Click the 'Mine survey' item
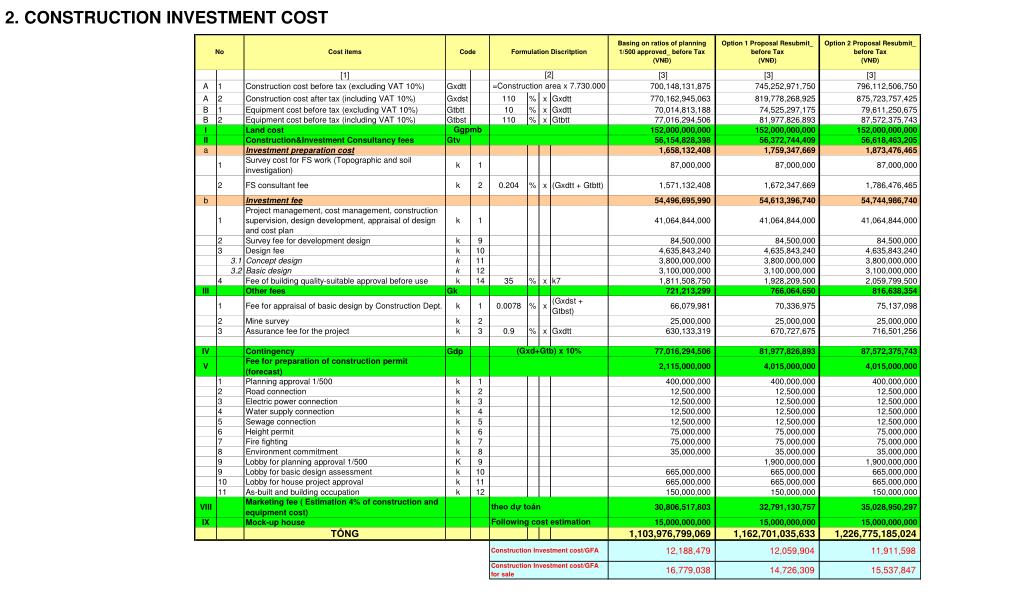 pyautogui.click(x=266, y=321)
